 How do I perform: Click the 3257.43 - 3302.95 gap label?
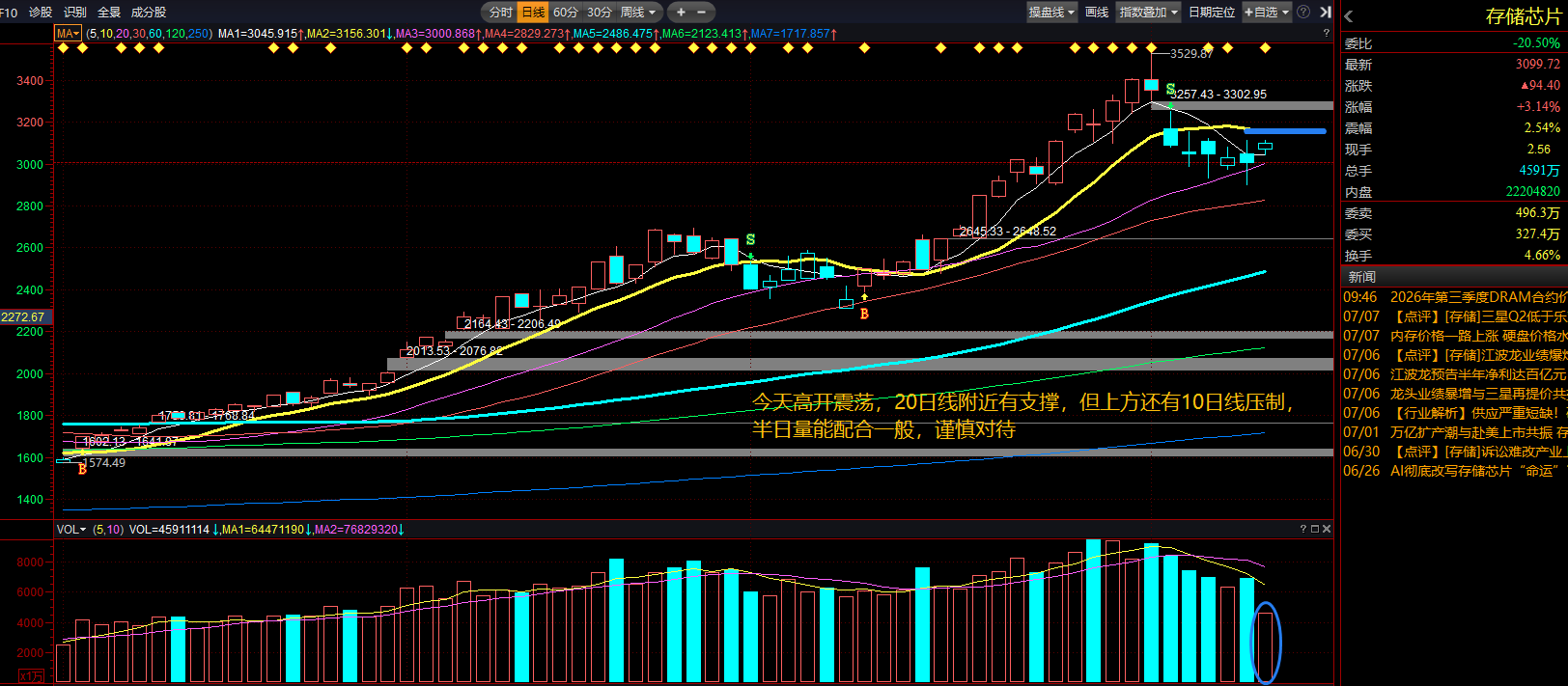[x=1218, y=95]
